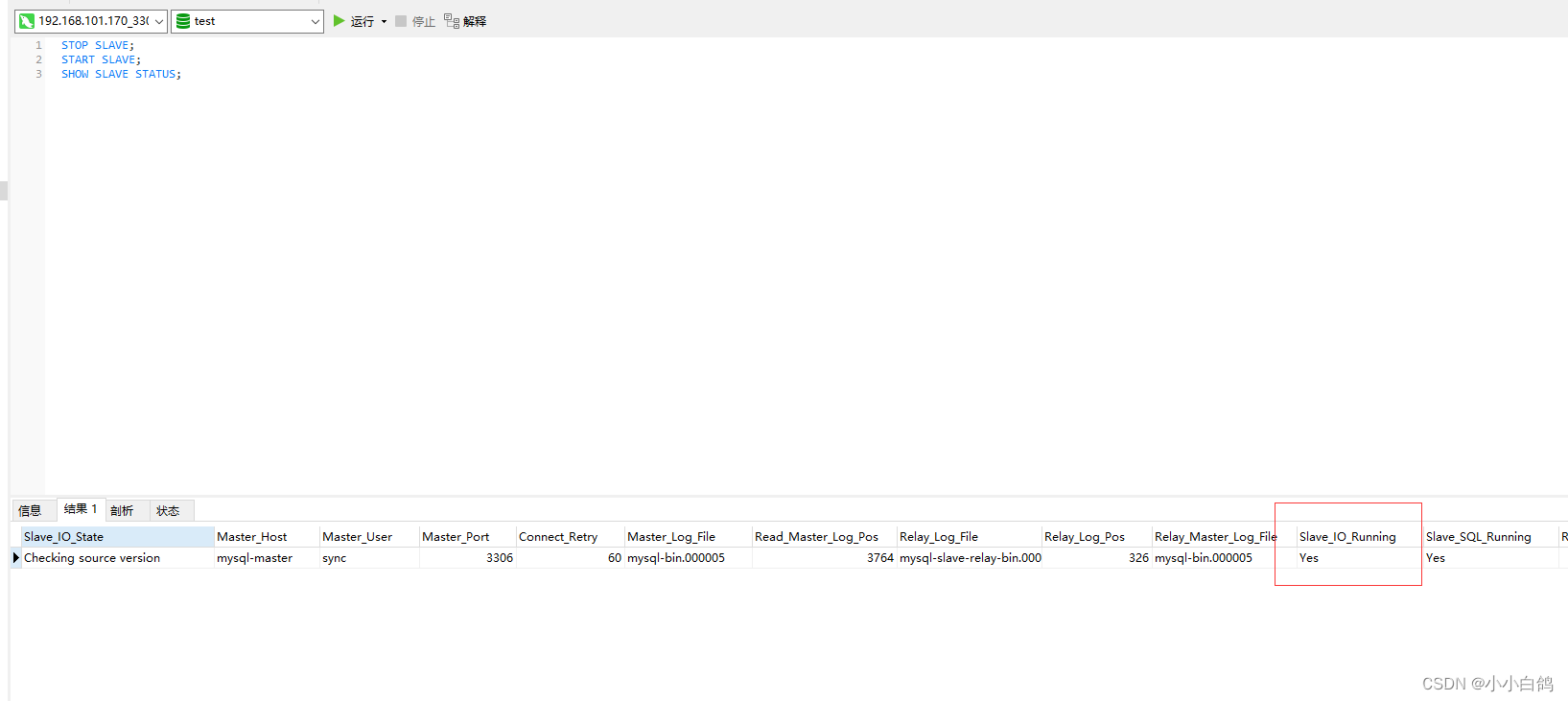Select the 3306 port cell
Viewport: 1568px width, 701px height.
(468, 558)
